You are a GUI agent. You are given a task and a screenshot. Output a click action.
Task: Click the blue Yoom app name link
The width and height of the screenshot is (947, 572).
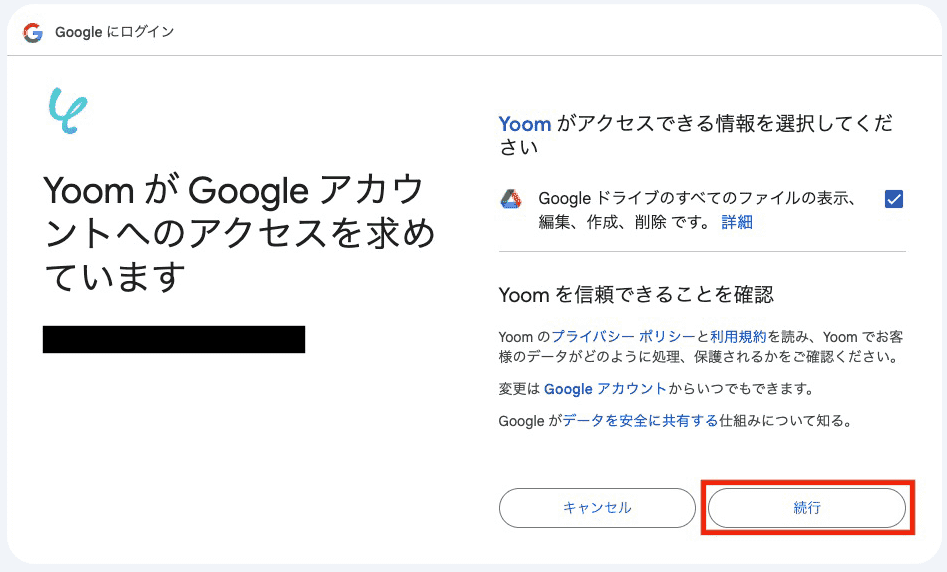point(525,124)
